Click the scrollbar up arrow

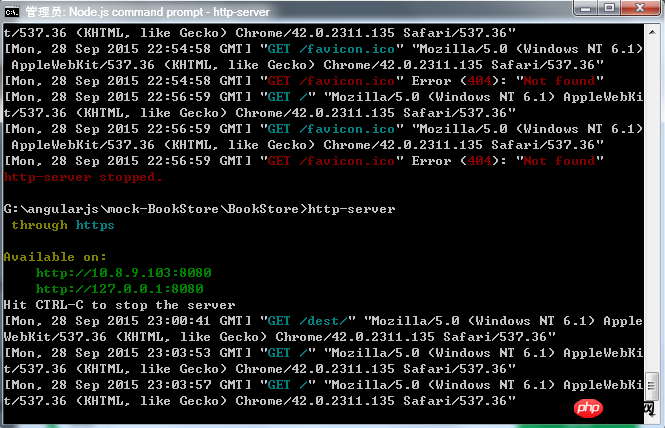click(652, 32)
